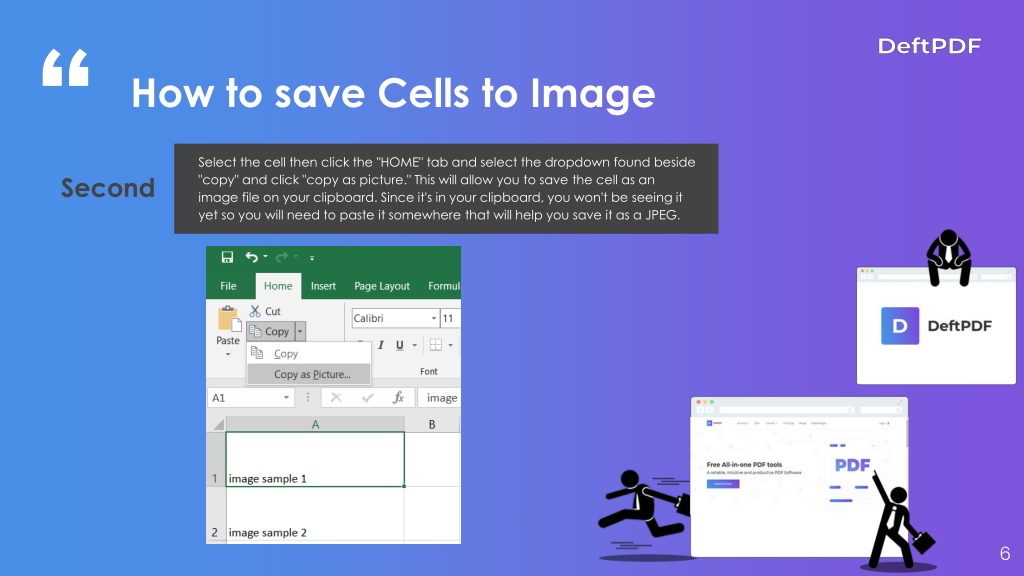Screen dimensions: 1024x576
Task: Click the Undo arrow icon
Action: click(251, 257)
